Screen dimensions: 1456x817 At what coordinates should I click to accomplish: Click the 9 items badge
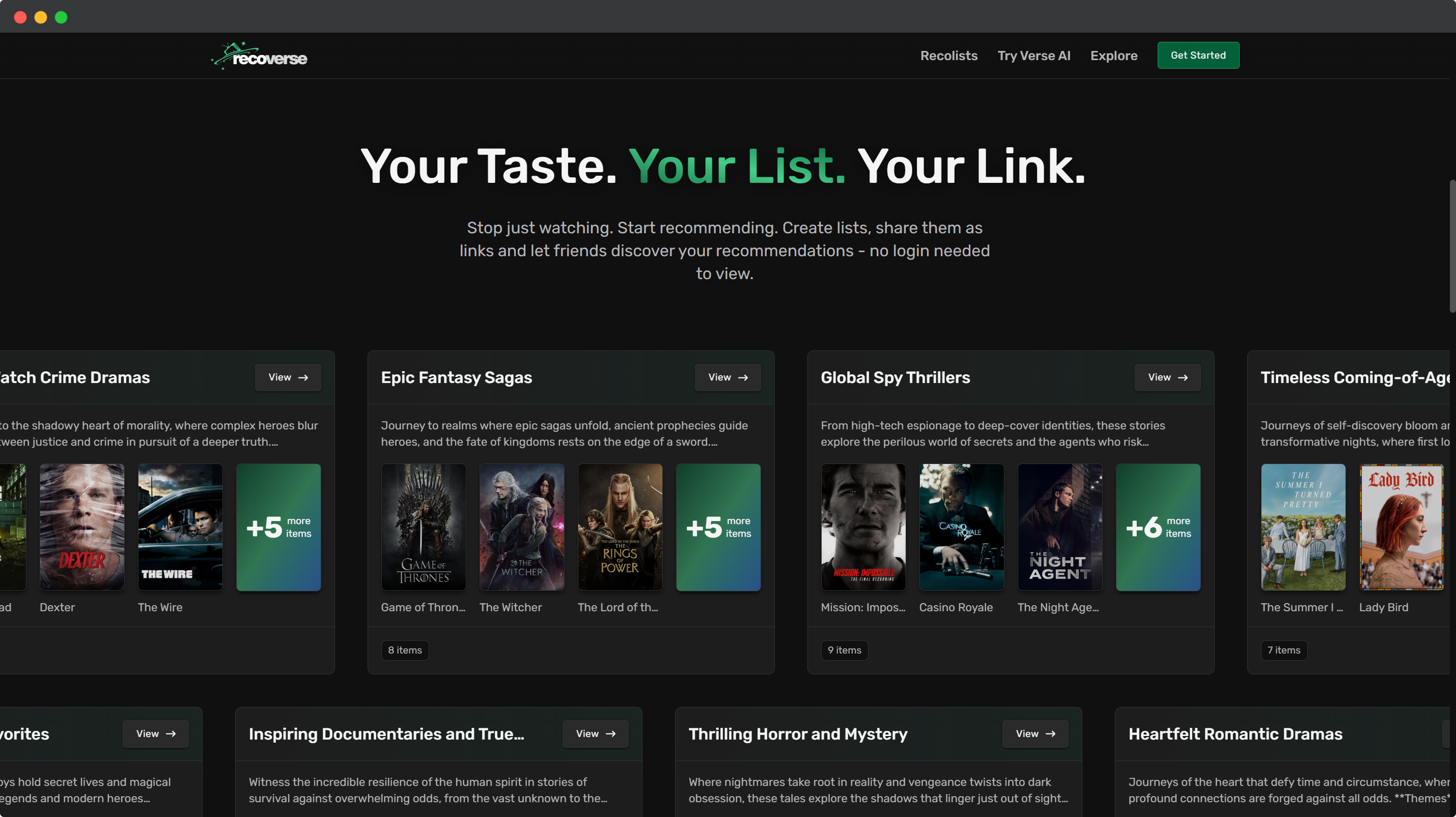tap(845, 649)
